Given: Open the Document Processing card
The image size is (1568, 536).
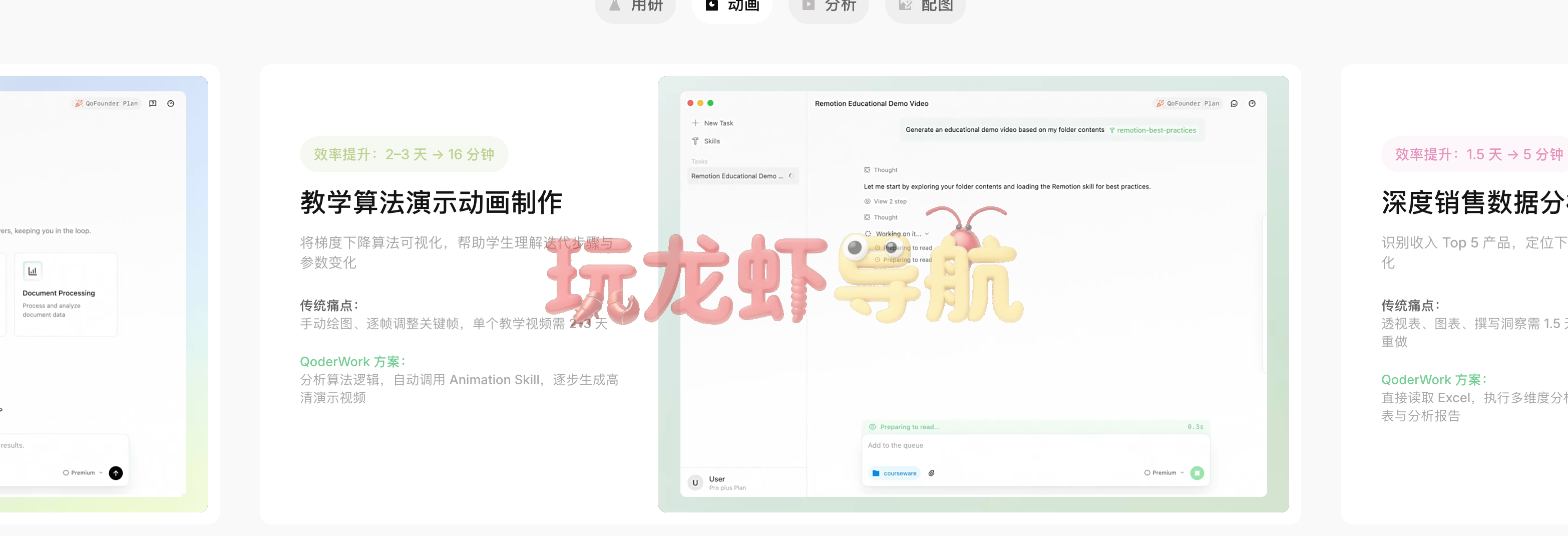Looking at the screenshot, I should [66, 294].
